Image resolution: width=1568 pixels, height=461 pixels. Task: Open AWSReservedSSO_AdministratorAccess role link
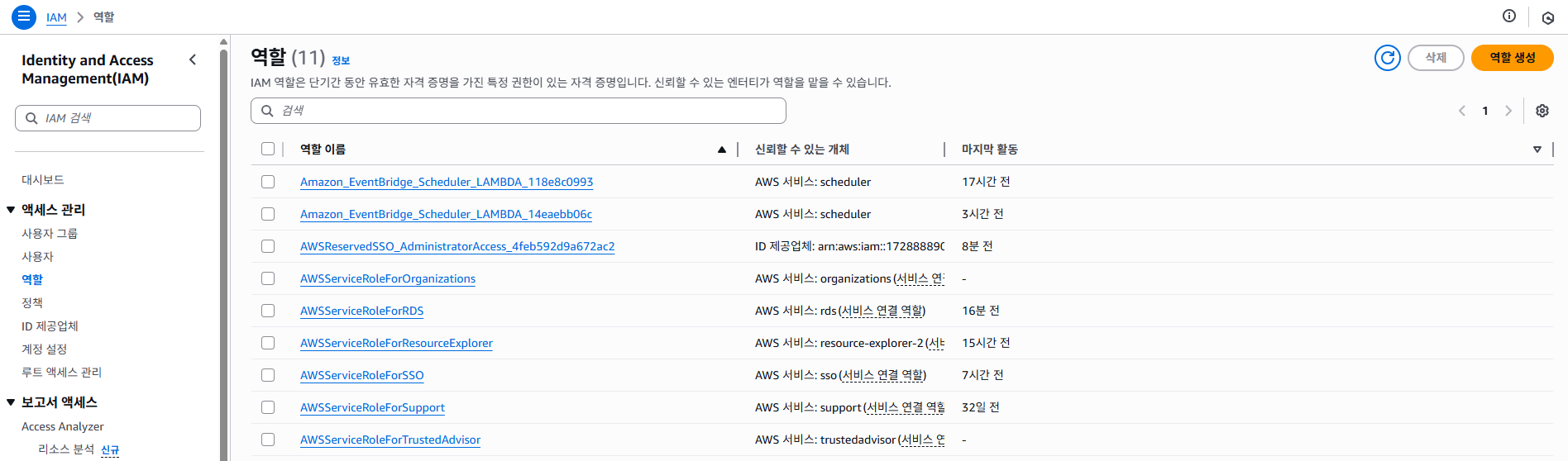point(457,246)
